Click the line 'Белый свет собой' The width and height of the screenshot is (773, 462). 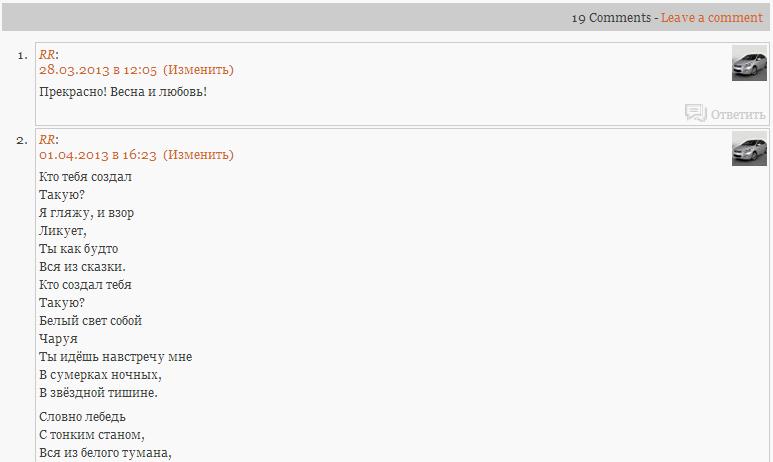(x=90, y=321)
